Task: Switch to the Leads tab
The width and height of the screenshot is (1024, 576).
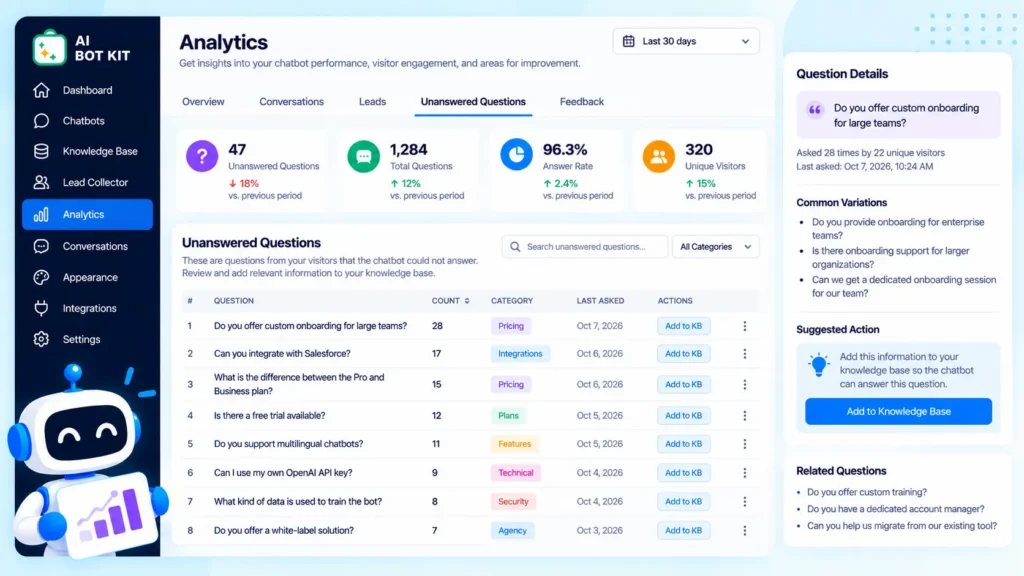Action: click(372, 102)
